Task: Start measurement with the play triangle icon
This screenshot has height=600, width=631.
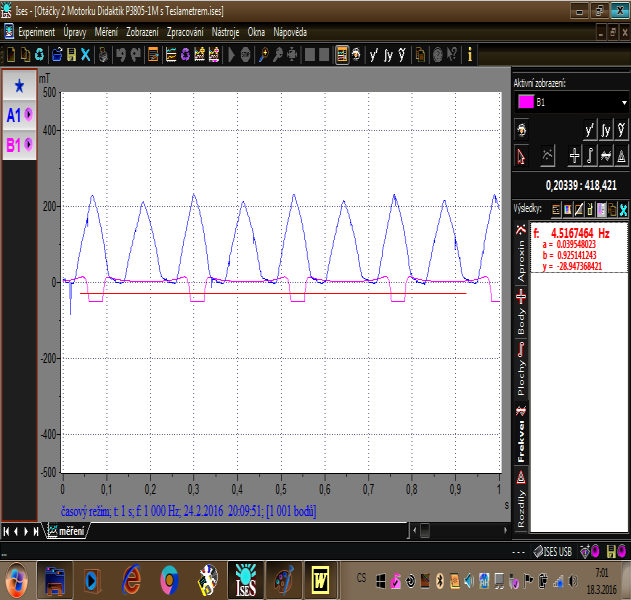Action: coord(231,54)
